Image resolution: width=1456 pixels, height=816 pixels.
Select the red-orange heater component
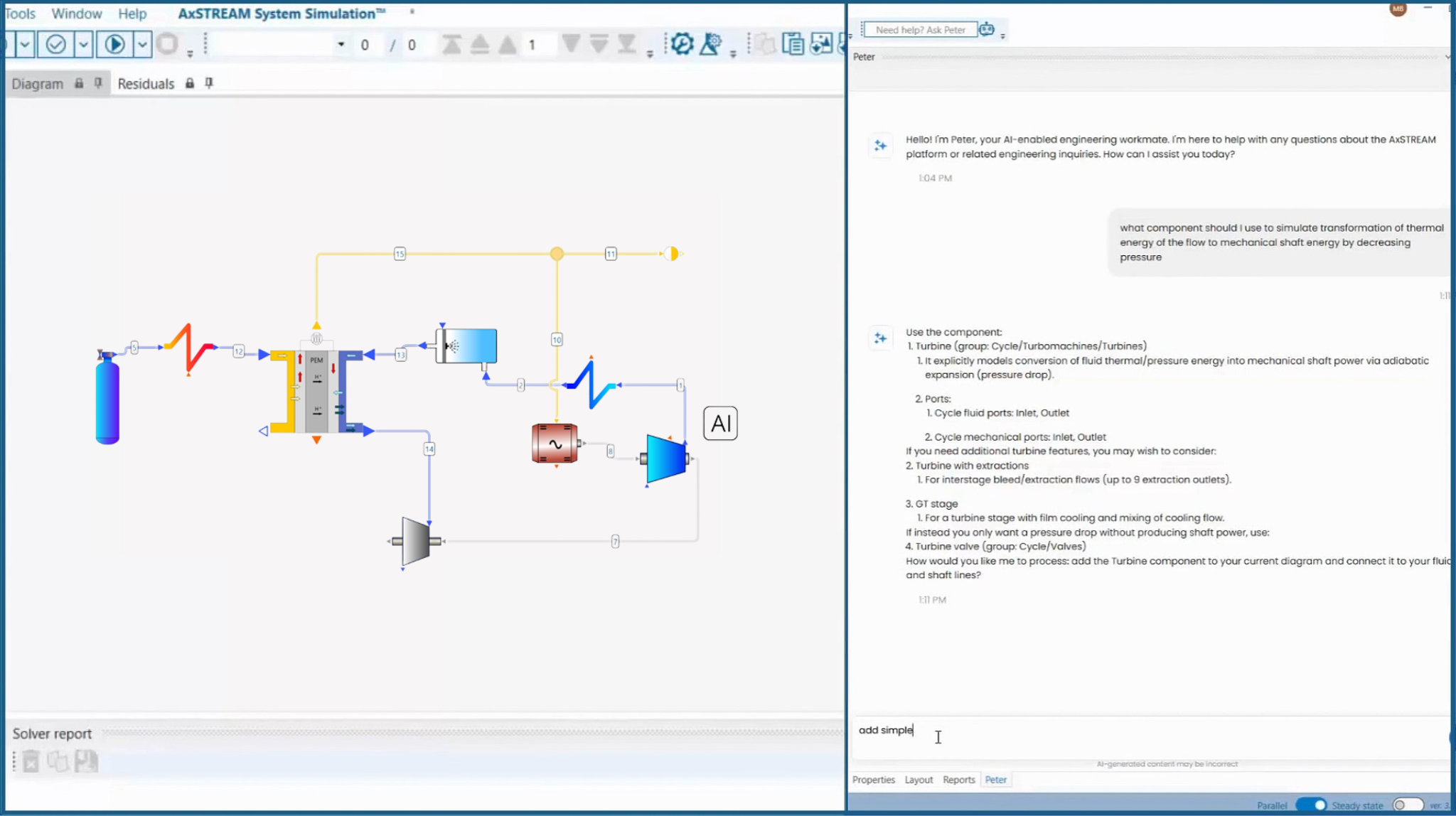click(189, 348)
